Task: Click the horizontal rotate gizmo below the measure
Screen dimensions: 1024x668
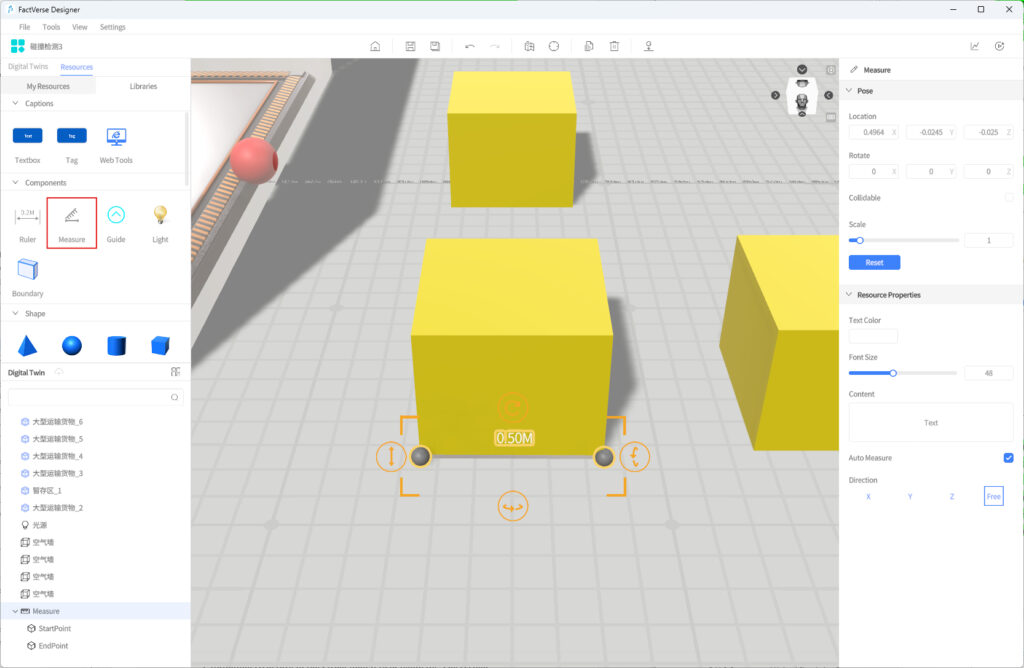Action: point(513,507)
